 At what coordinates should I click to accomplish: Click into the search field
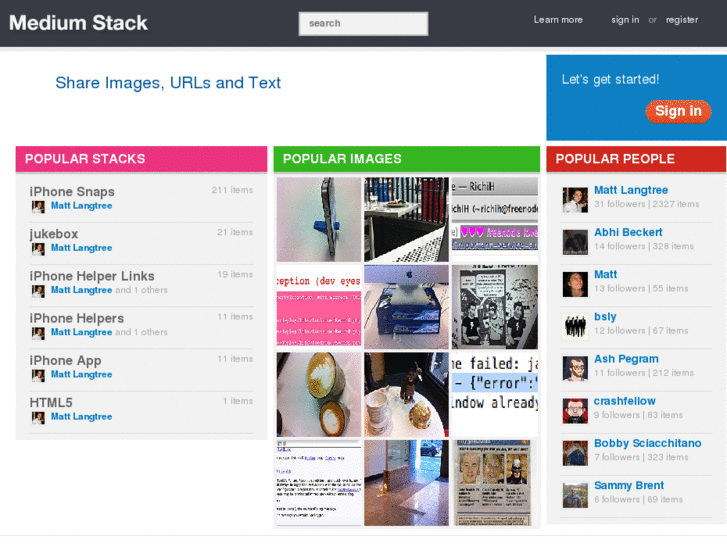point(363,23)
